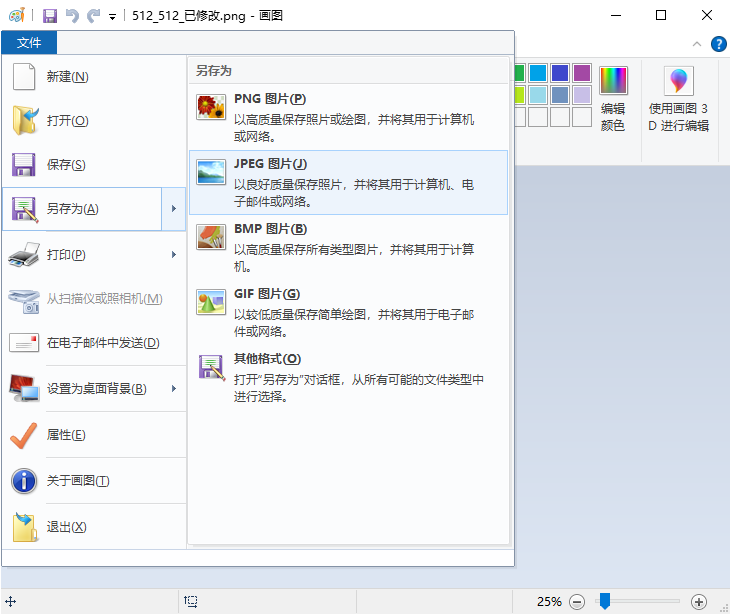Click the email send (在电子邮件中发送) envelope icon
Viewport: 731px width, 615px height.
tap(24, 343)
